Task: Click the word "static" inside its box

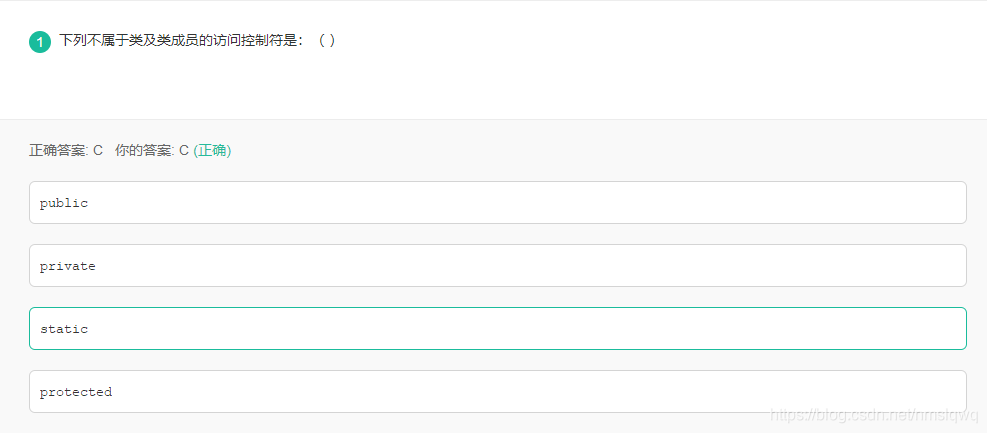Action: pyautogui.click(x=64, y=329)
